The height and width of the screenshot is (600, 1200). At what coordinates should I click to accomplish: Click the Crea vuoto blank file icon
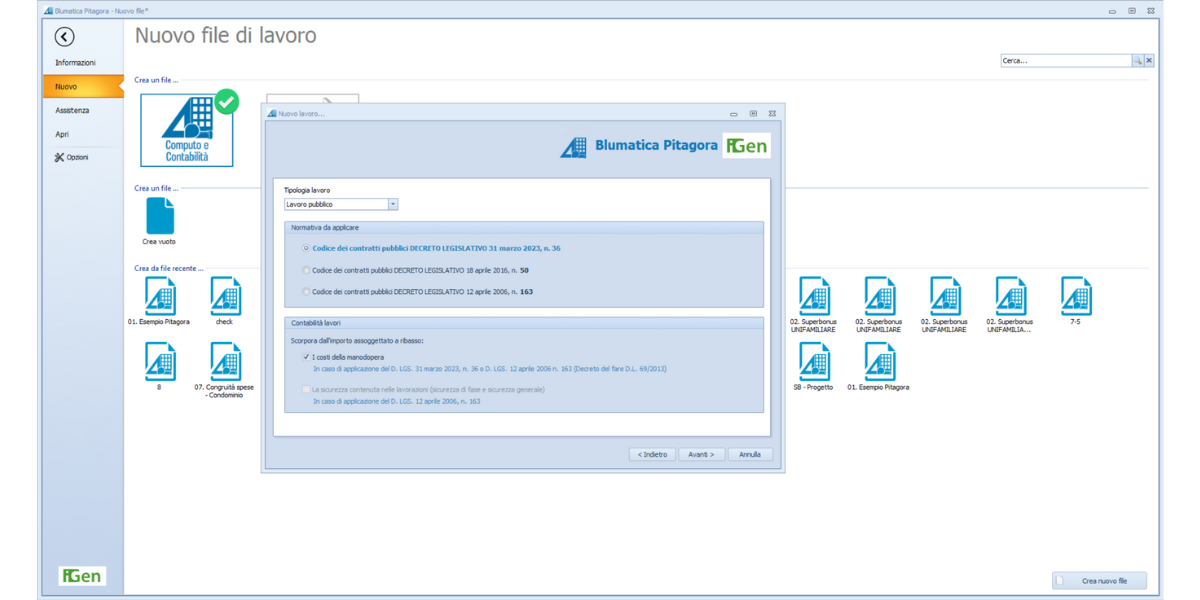coord(160,217)
